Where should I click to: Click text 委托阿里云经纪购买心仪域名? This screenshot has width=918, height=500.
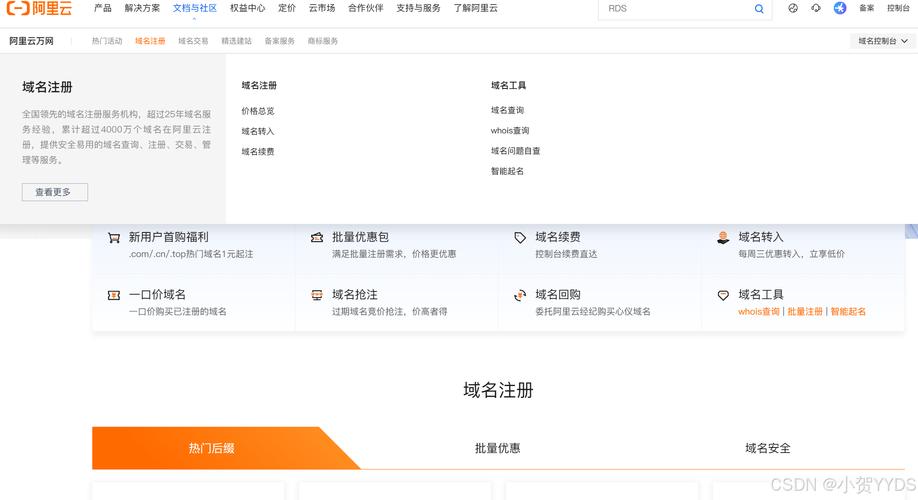click(592, 311)
